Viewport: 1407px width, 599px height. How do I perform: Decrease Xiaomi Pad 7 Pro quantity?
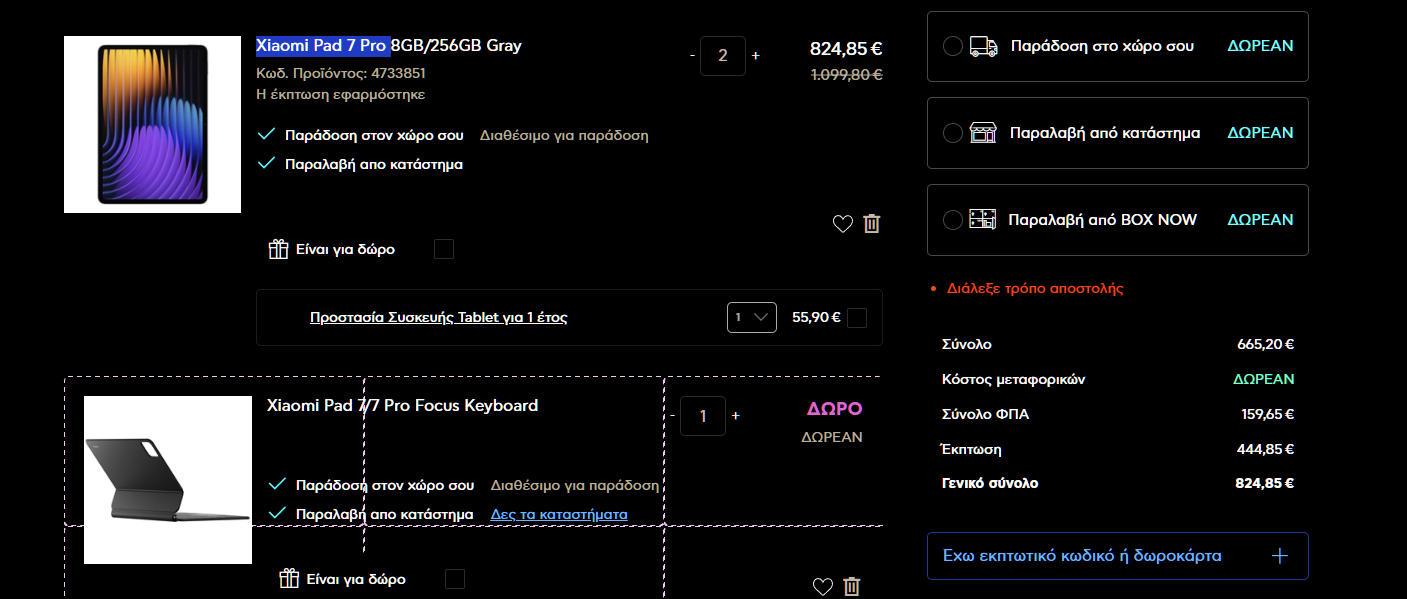click(692, 56)
